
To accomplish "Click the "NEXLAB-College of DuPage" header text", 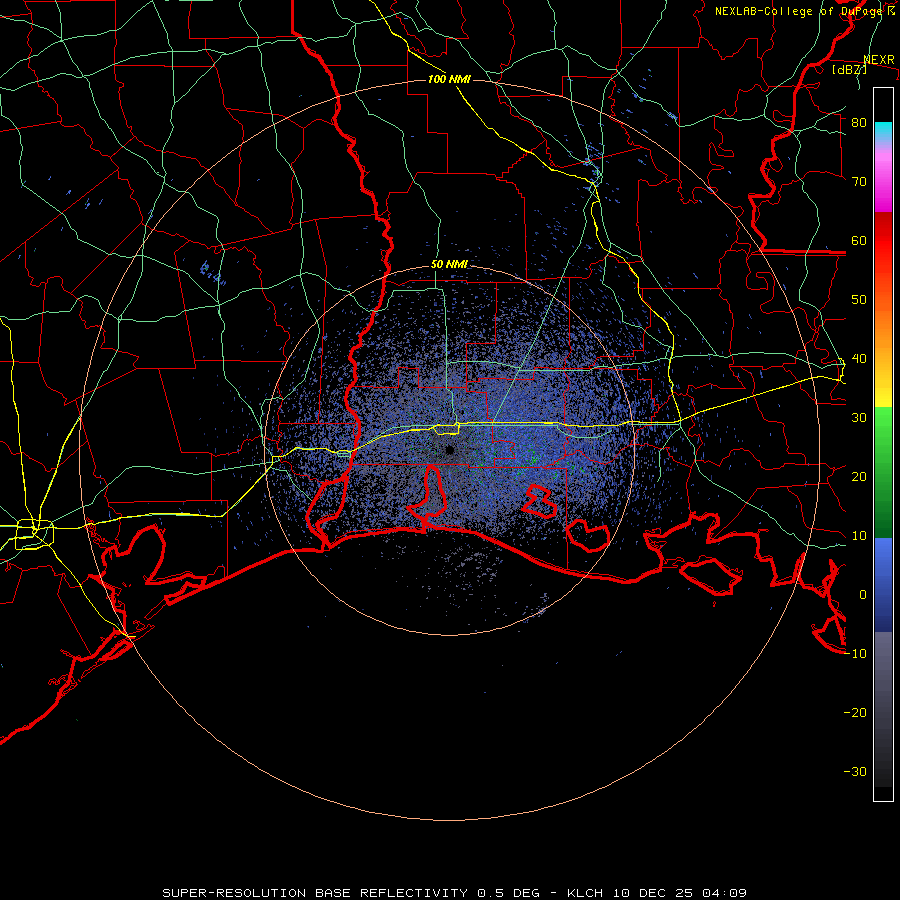I will click(800, 11).
